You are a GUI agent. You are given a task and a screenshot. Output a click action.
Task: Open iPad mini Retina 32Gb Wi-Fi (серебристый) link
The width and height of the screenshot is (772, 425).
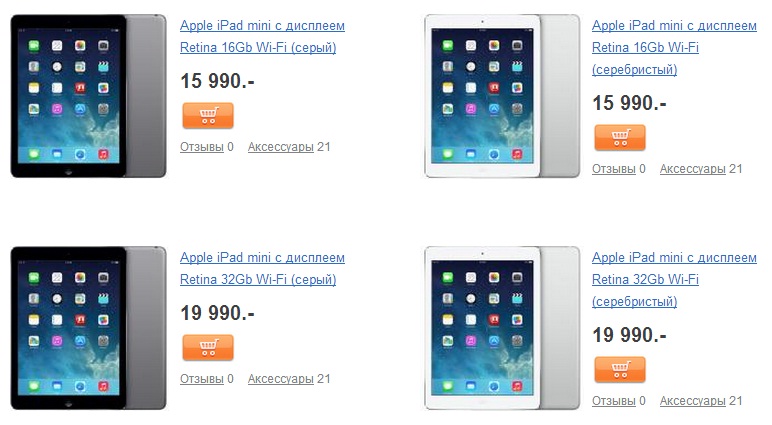pos(674,279)
